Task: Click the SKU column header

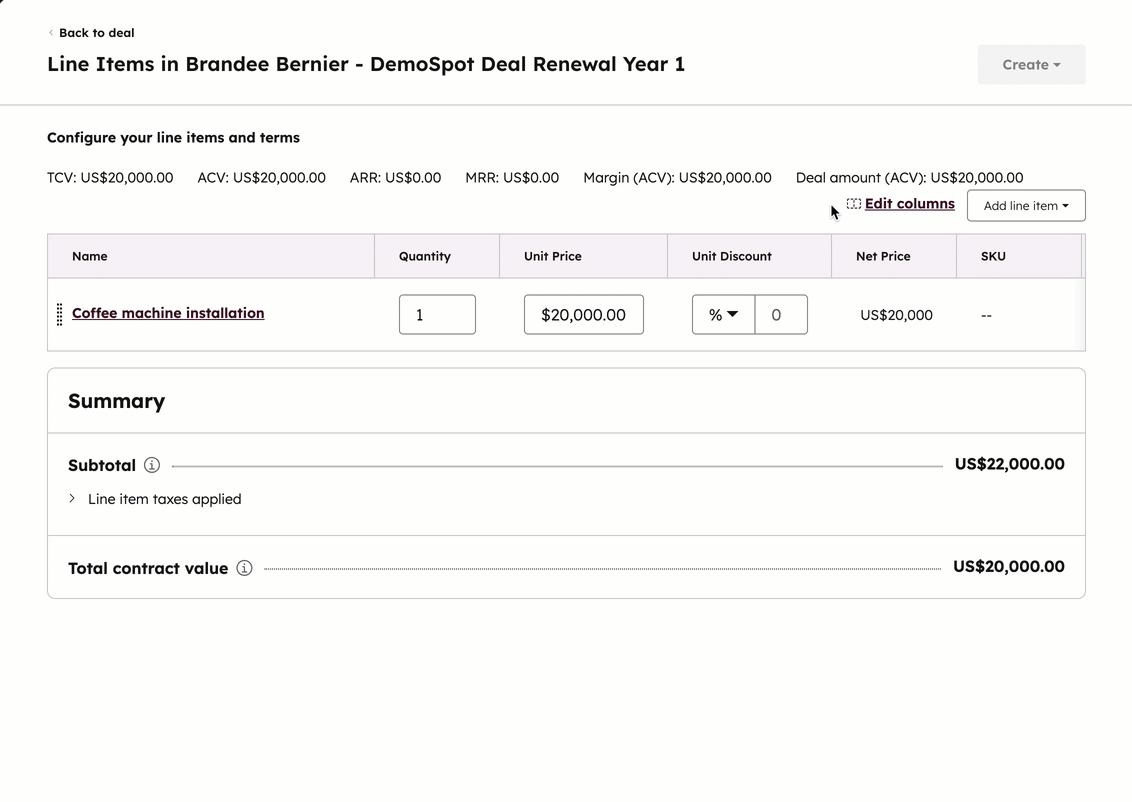Action: [993, 257]
